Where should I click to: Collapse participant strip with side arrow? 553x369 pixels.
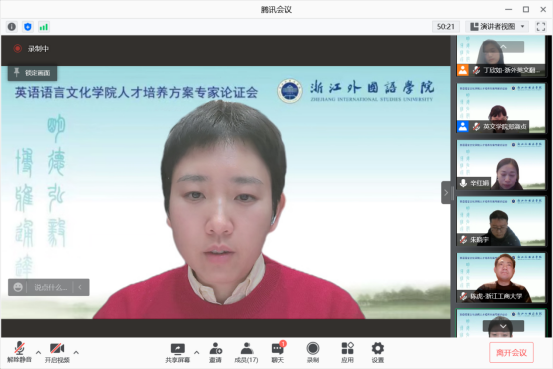click(446, 192)
